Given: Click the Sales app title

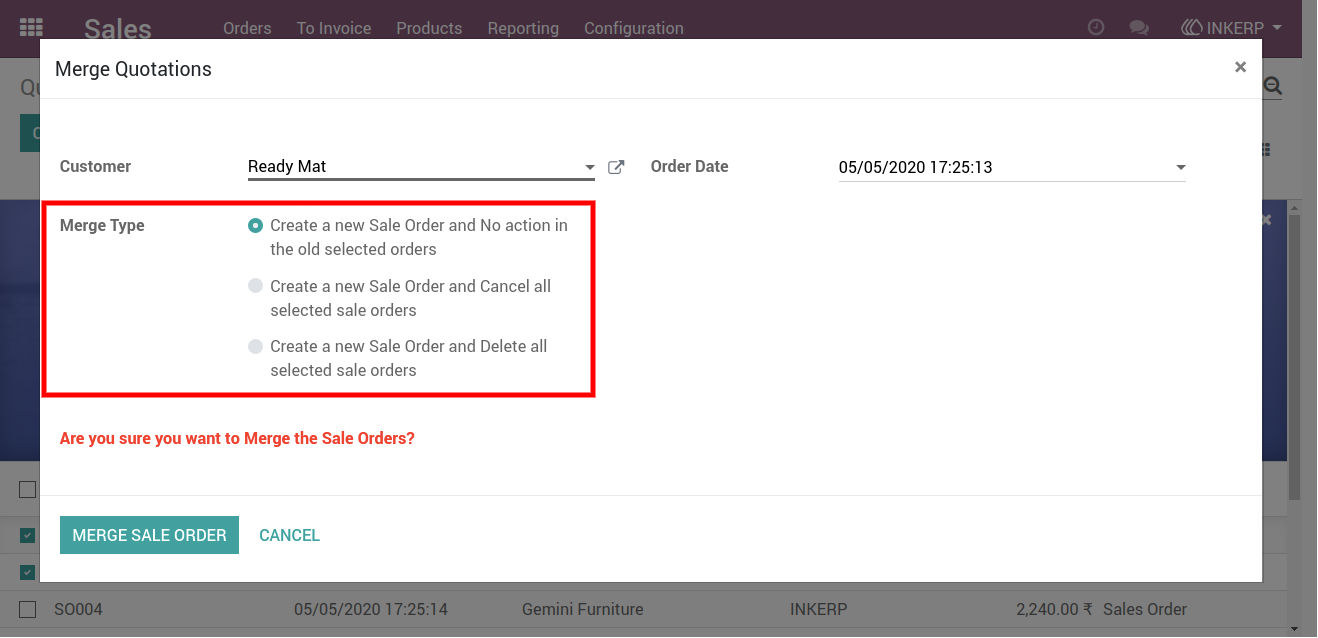Looking at the screenshot, I should coord(118,28).
